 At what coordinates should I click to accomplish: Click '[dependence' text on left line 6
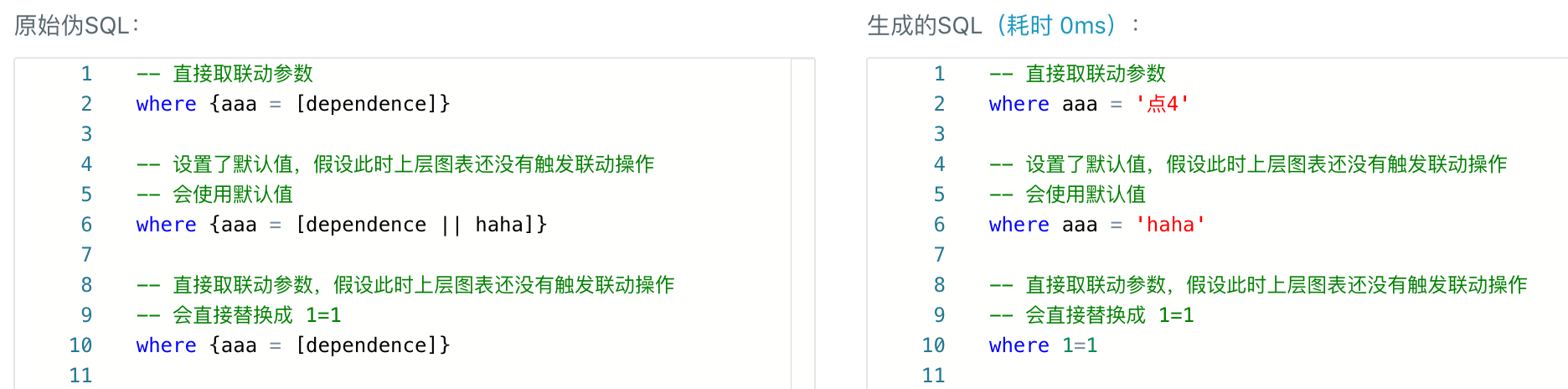point(361,225)
